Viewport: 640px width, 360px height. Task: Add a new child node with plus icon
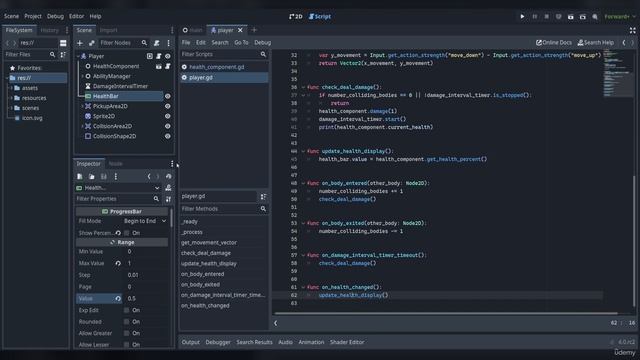coord(80,43)
